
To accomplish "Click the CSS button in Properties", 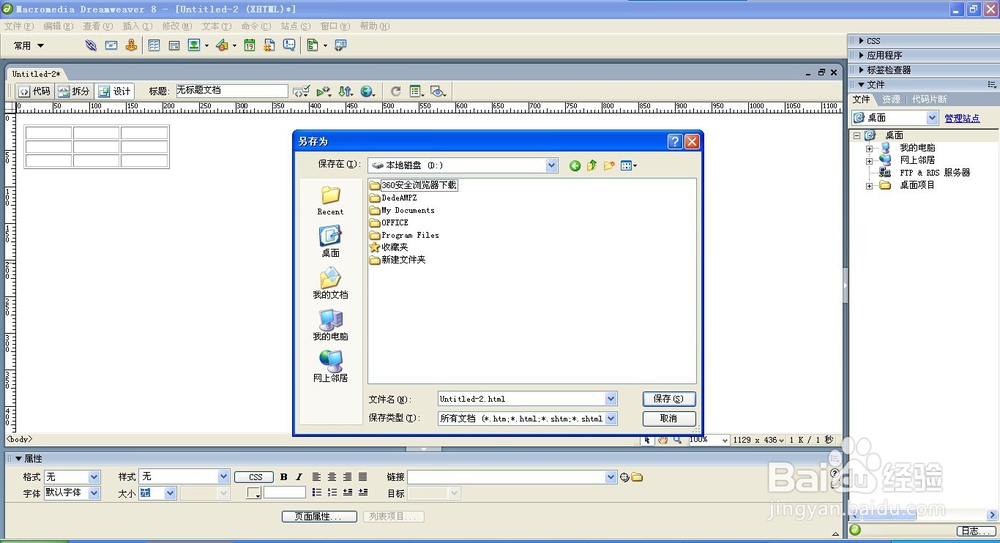I will [x=255, y=477].
